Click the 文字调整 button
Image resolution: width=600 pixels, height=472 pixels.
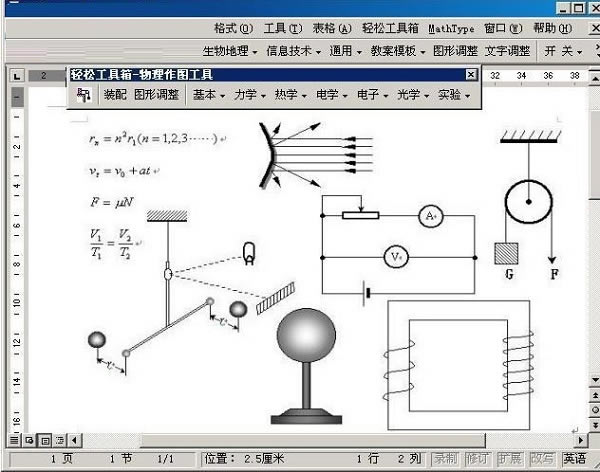pyautogui.click(x=507, y=51)
